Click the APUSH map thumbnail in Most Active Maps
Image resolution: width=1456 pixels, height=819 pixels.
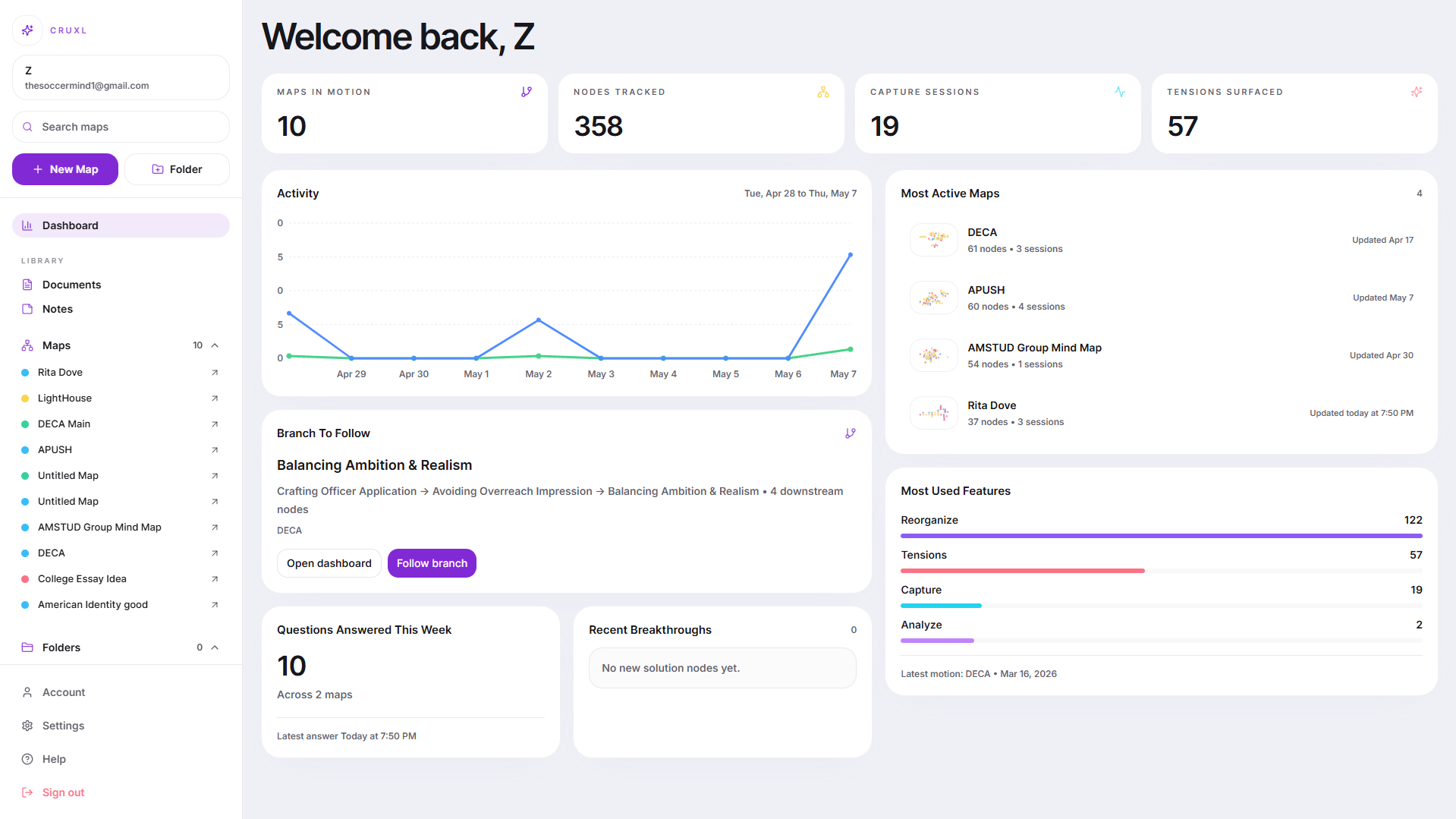pyautogui.click(x=933, y=298)
